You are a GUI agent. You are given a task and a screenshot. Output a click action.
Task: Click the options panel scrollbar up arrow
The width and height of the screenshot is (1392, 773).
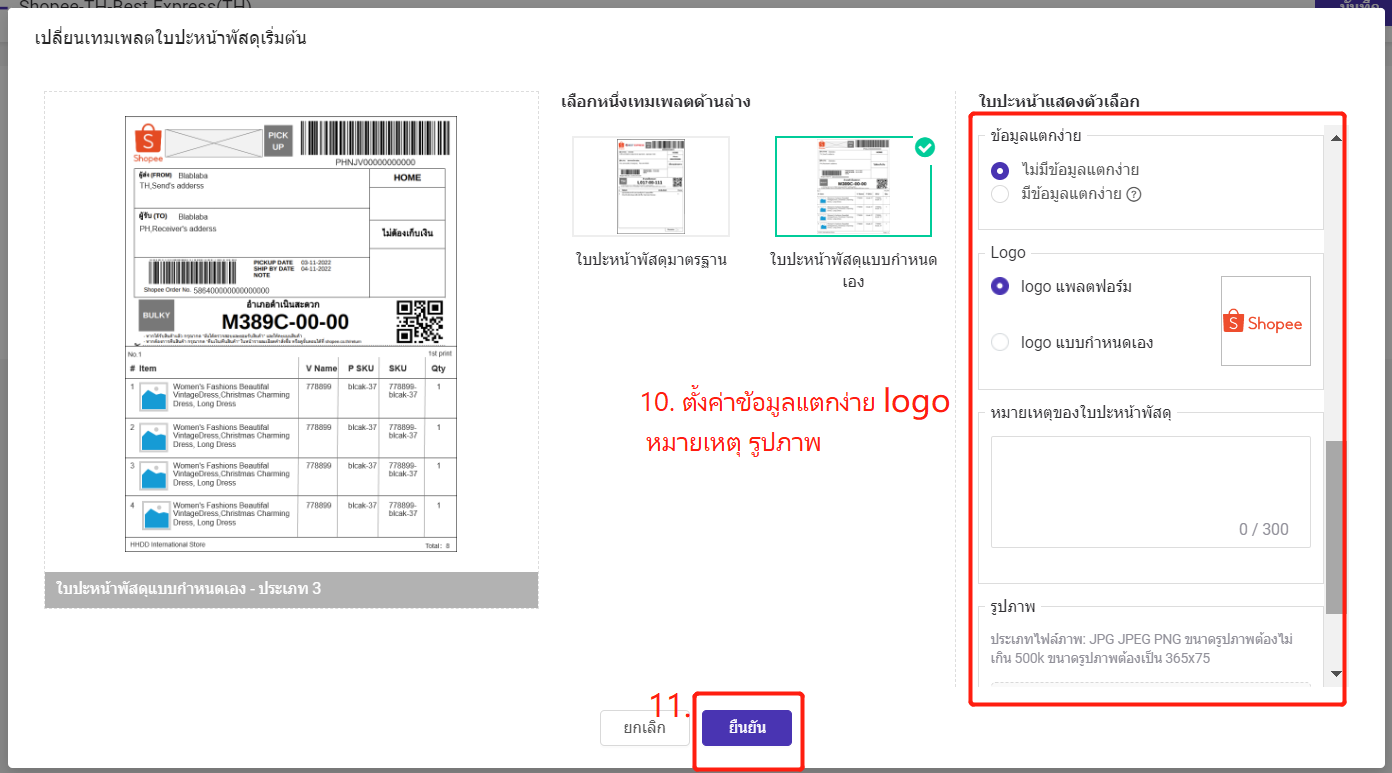pyautogui.click(x=1335, y=137)
